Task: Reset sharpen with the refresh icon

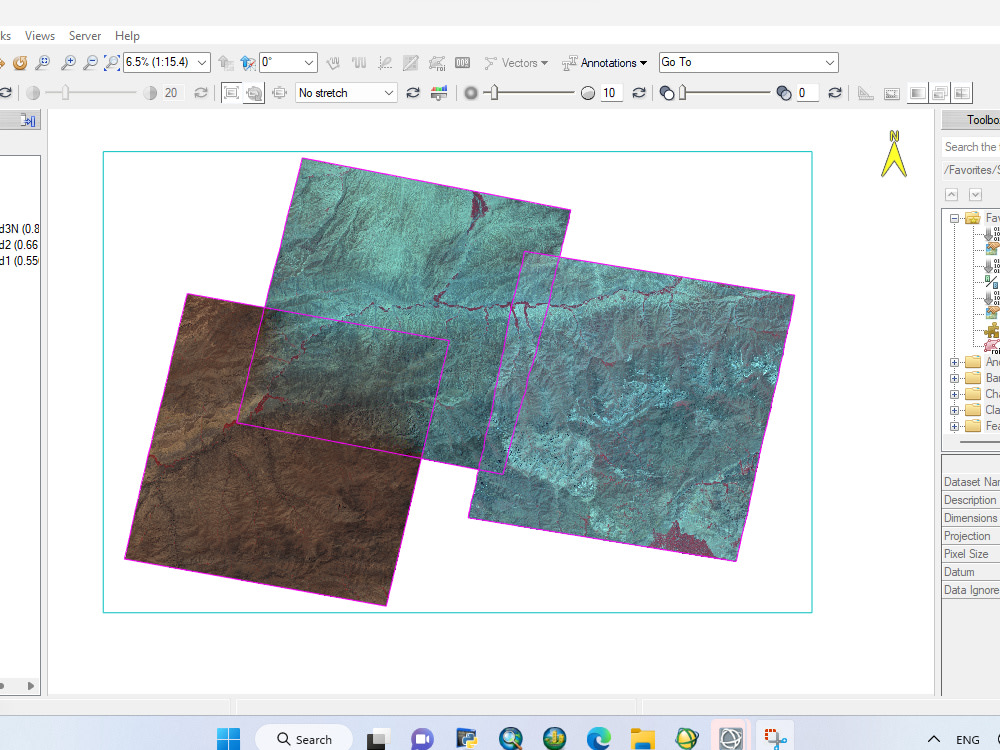Action: pyautogui.click(x=638, y=93)
